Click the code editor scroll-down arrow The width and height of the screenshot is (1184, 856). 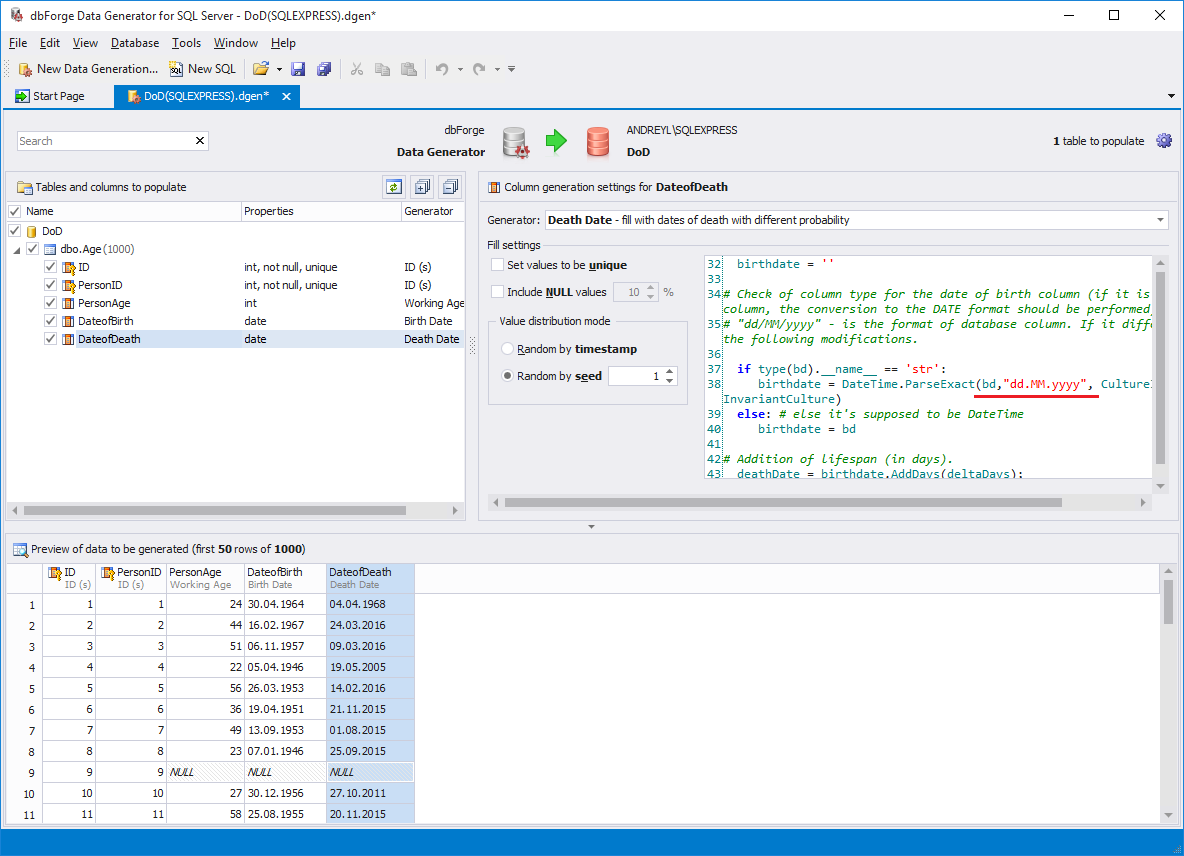pos(1161,486)
